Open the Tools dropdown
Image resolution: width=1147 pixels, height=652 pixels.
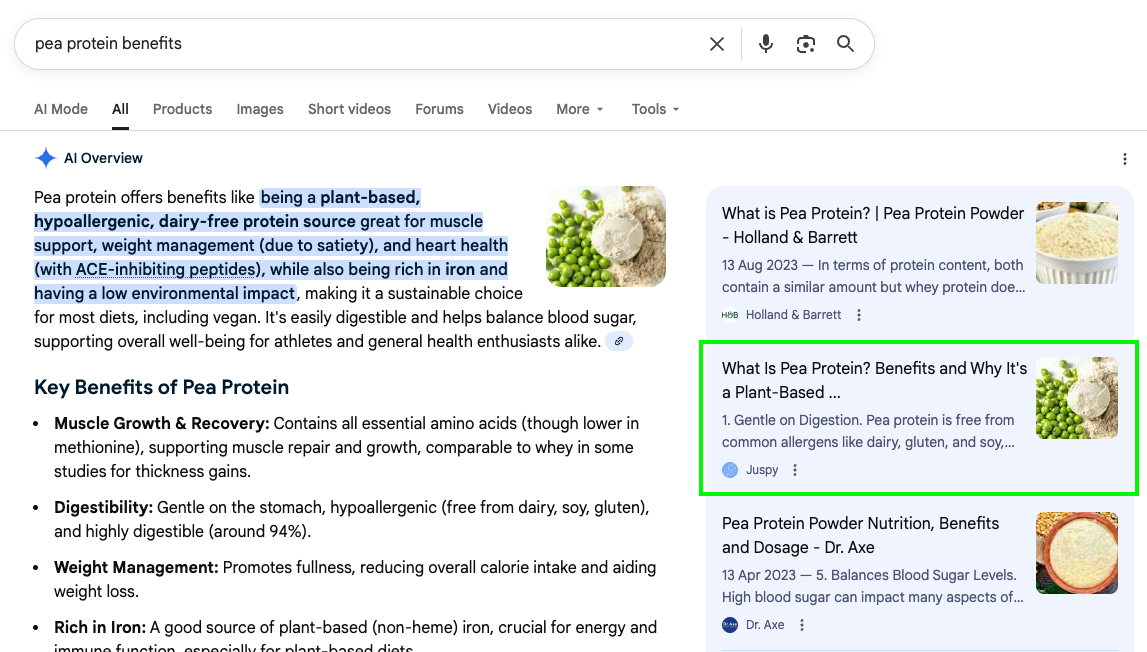pyautogui.click(x=655, y=109)
